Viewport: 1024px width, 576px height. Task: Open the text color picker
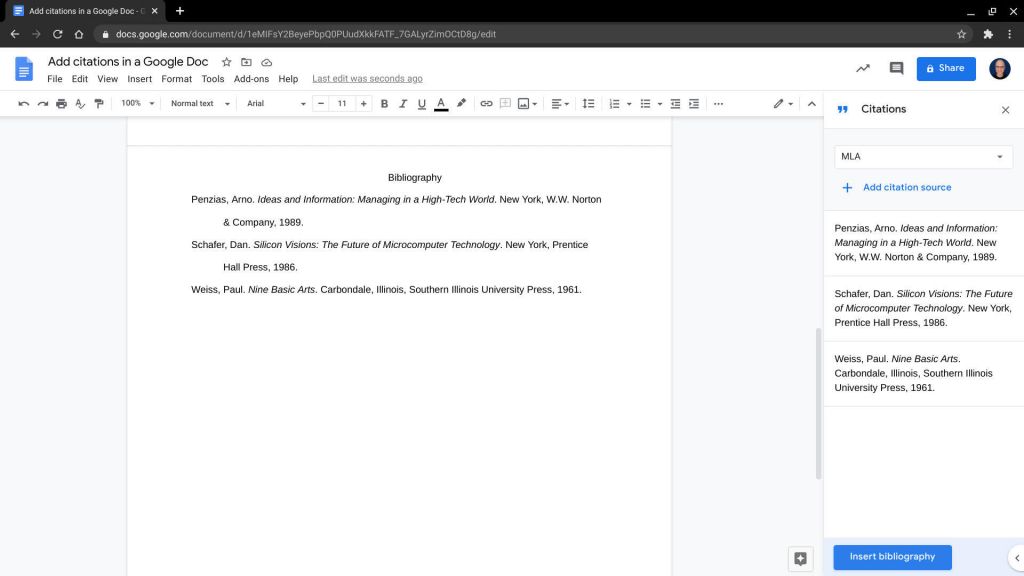[x=440, y=103]
